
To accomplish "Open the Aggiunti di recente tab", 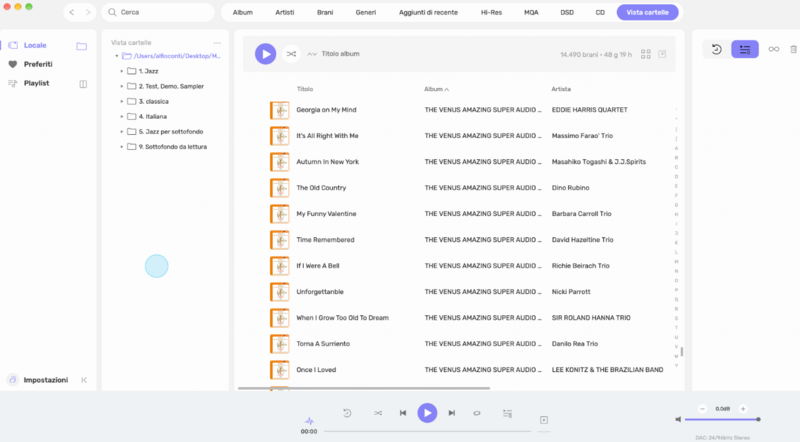I will (429, 12).
